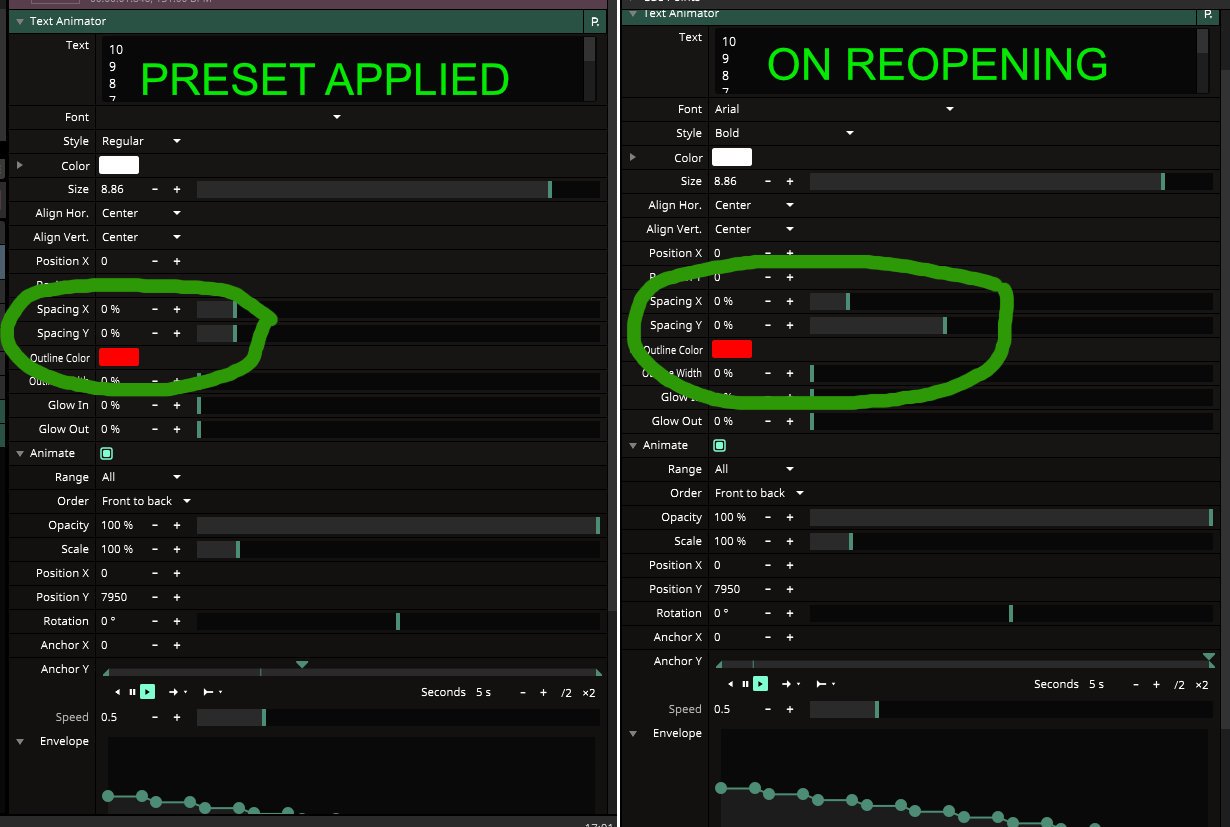The width and height of the screenshot is (1230, 827).
Task: Collapse the Text Animator section in the left panel
Action: (19, 21)
